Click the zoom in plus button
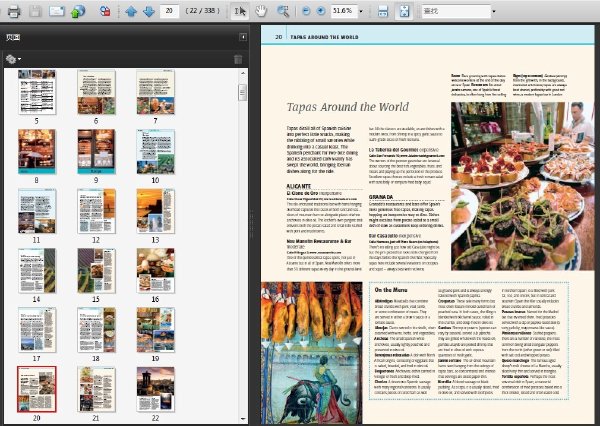This screenshot has height=426, width=600. tap(321, 11)
